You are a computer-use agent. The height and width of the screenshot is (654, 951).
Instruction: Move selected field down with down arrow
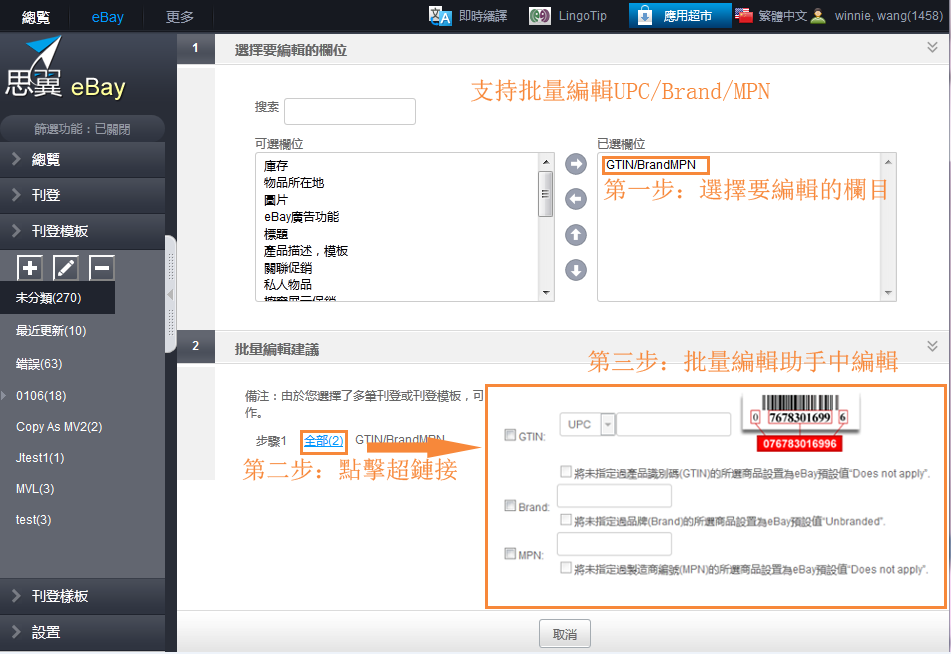tap(576, 270)
